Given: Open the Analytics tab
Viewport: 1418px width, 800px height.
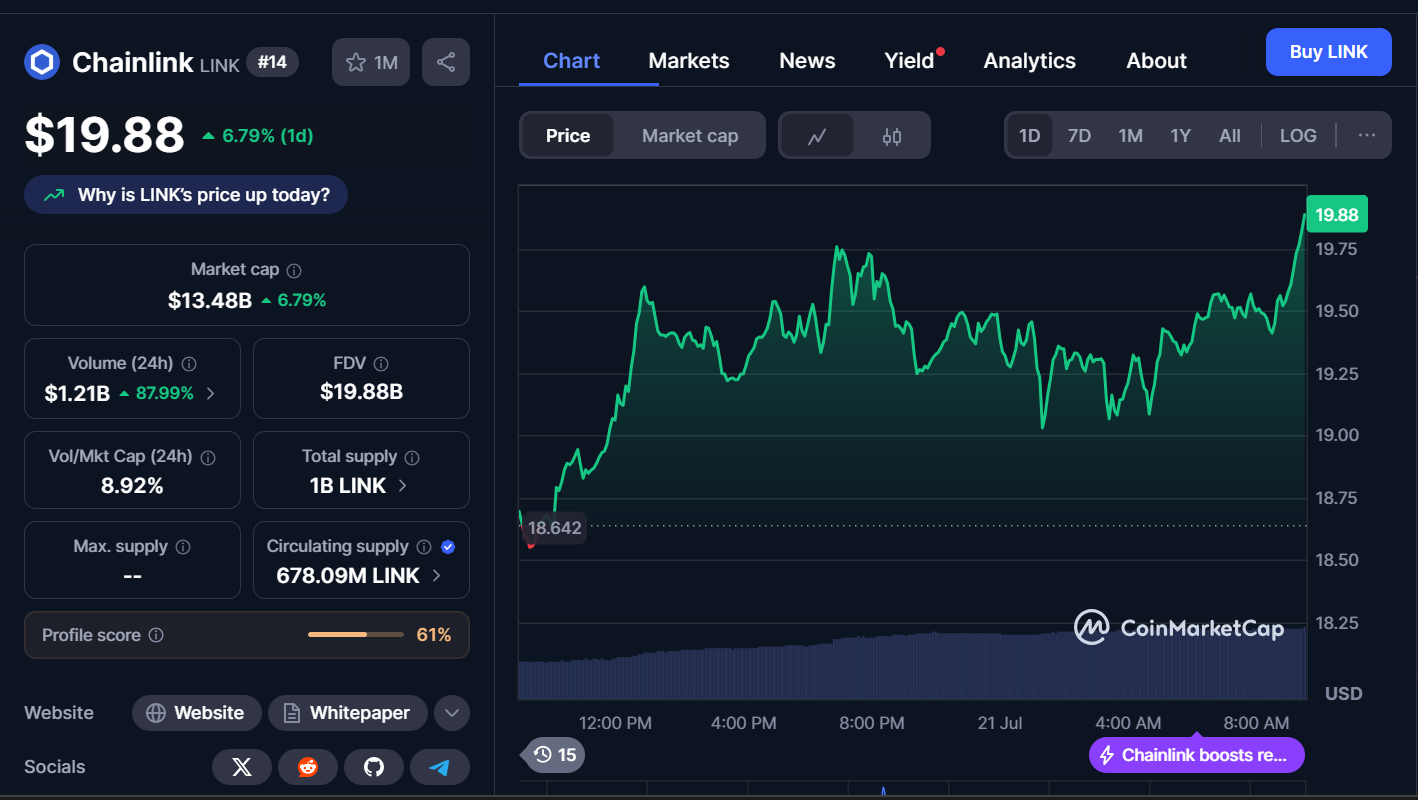Looking at the screenshot, I should [1030, 61].
